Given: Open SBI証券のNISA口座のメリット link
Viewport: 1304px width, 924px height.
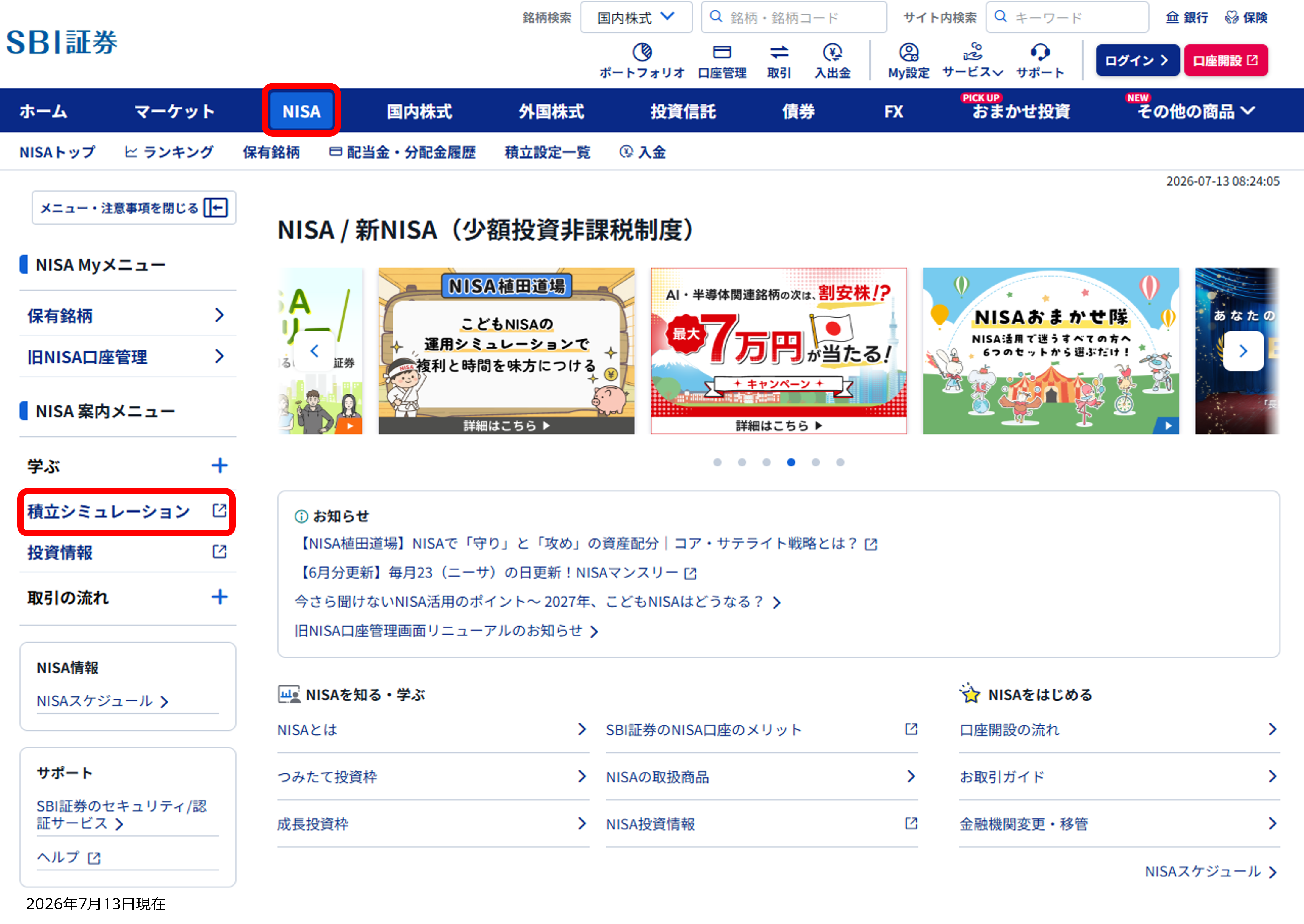Looking at the screenshot, I should [x=762, y=729].
